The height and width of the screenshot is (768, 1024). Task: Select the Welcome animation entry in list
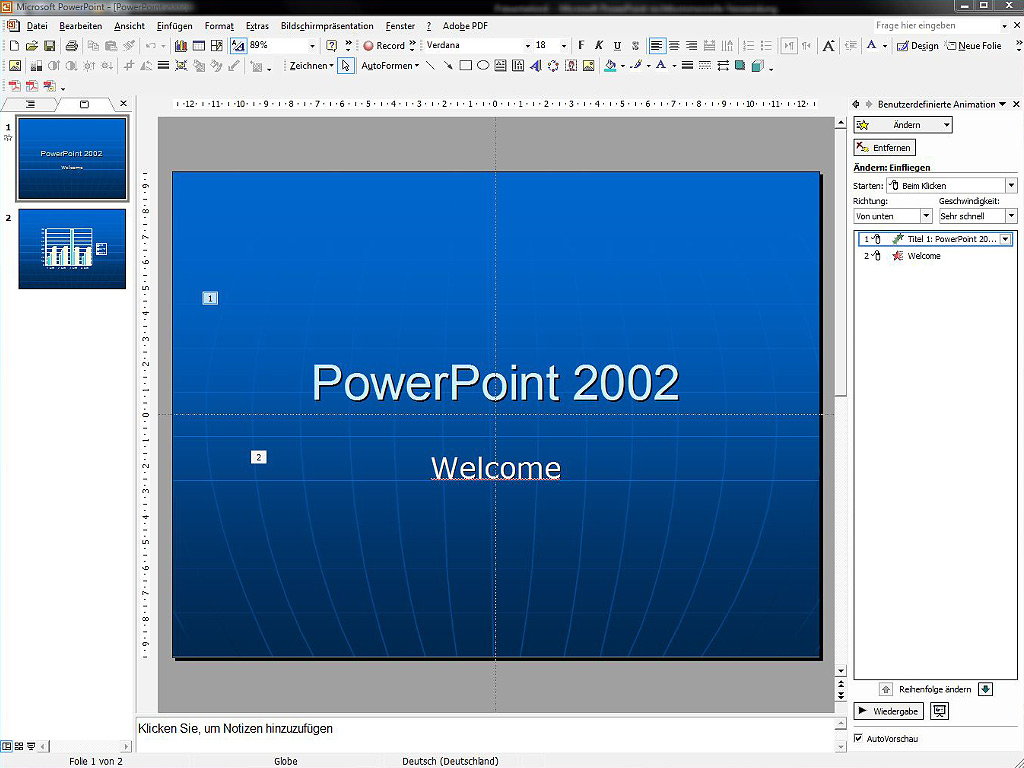[935, 256]
